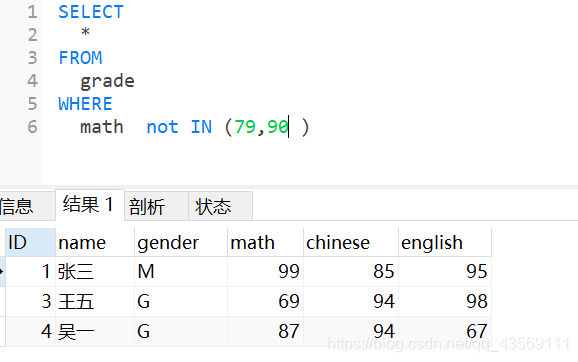Click the table name grade in editor
The height and width of the screenshot is (362, 578).
pos(107,81)
